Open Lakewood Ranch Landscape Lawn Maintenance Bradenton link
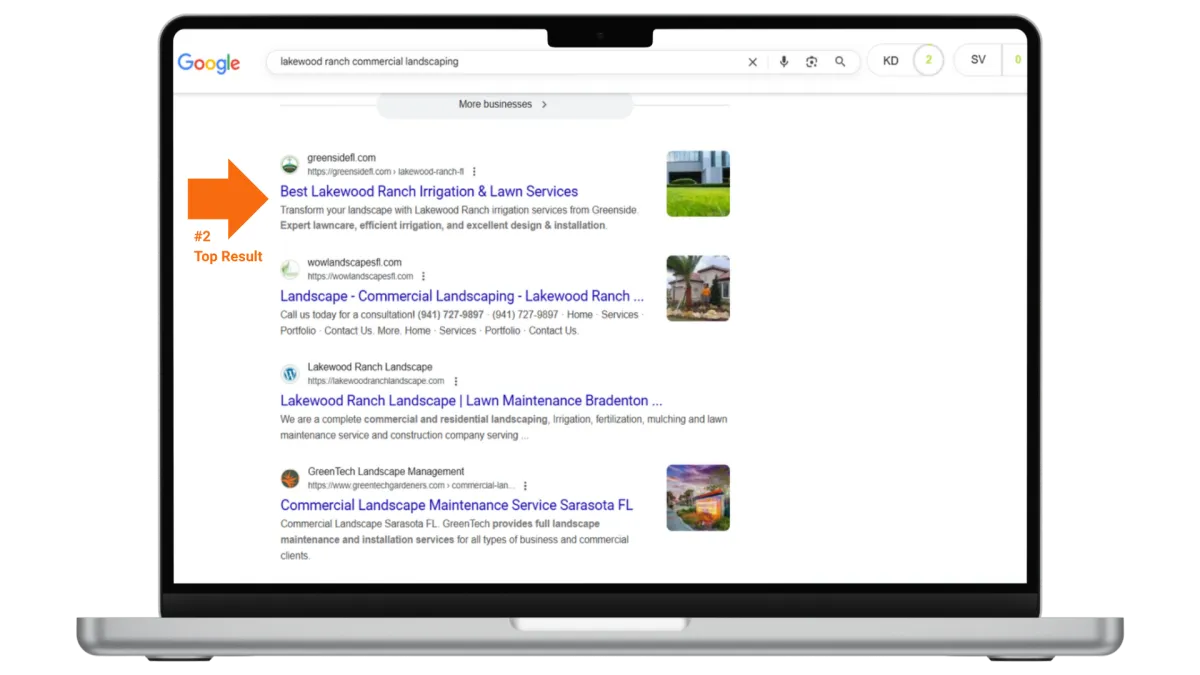Screen dimensions: 1200x675 click(471, 401)
